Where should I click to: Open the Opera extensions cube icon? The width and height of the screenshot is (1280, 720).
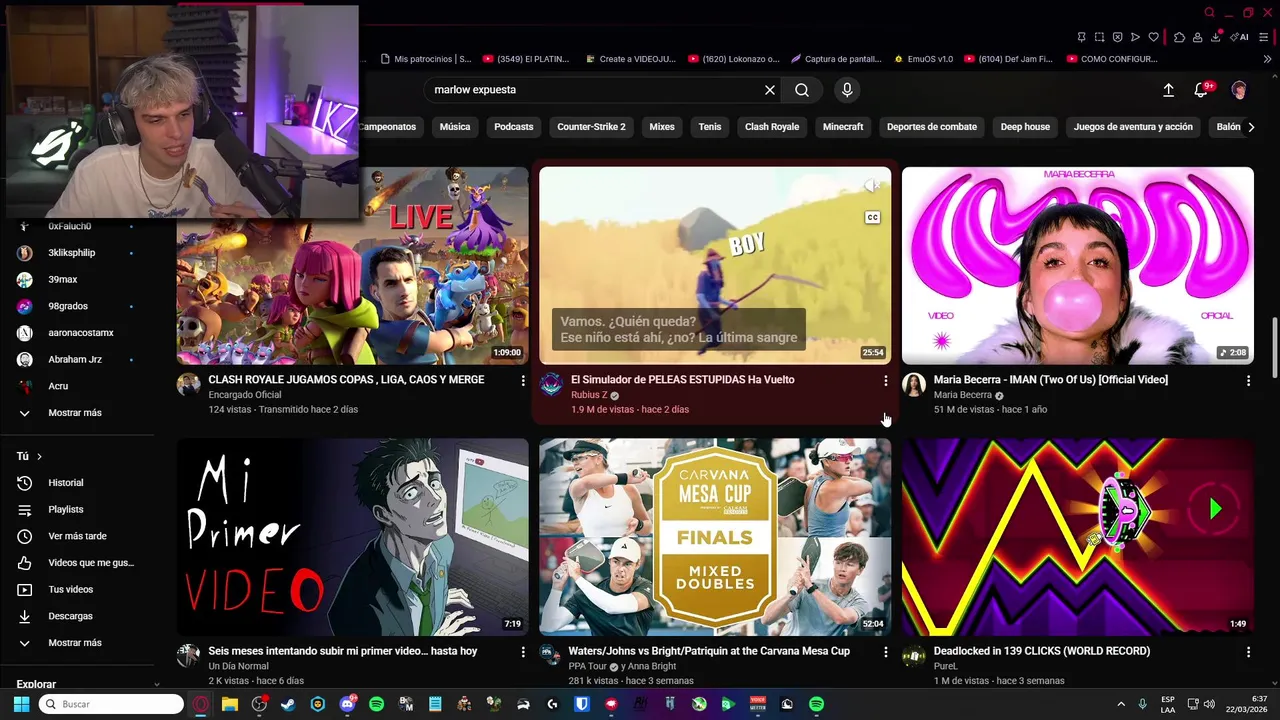click(1179, 37)
